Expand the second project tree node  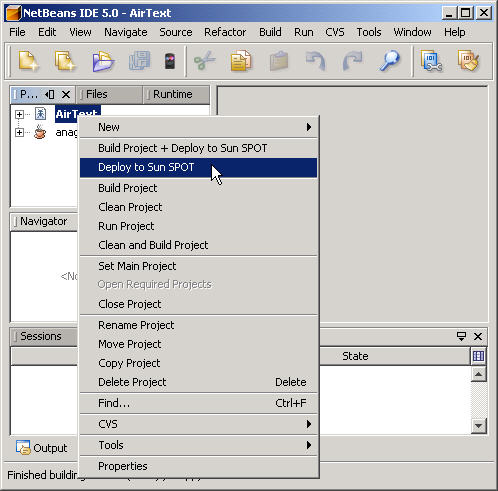click(x=19, y=132)
